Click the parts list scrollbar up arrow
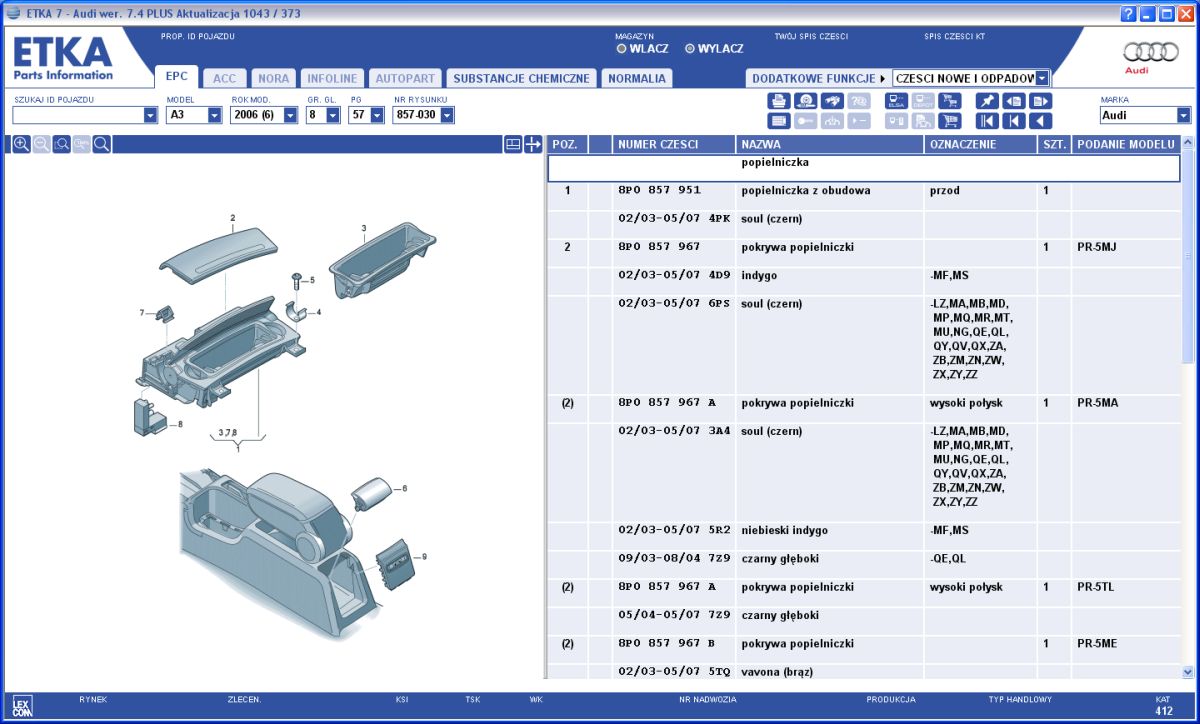 click(x=1188, y=143)
